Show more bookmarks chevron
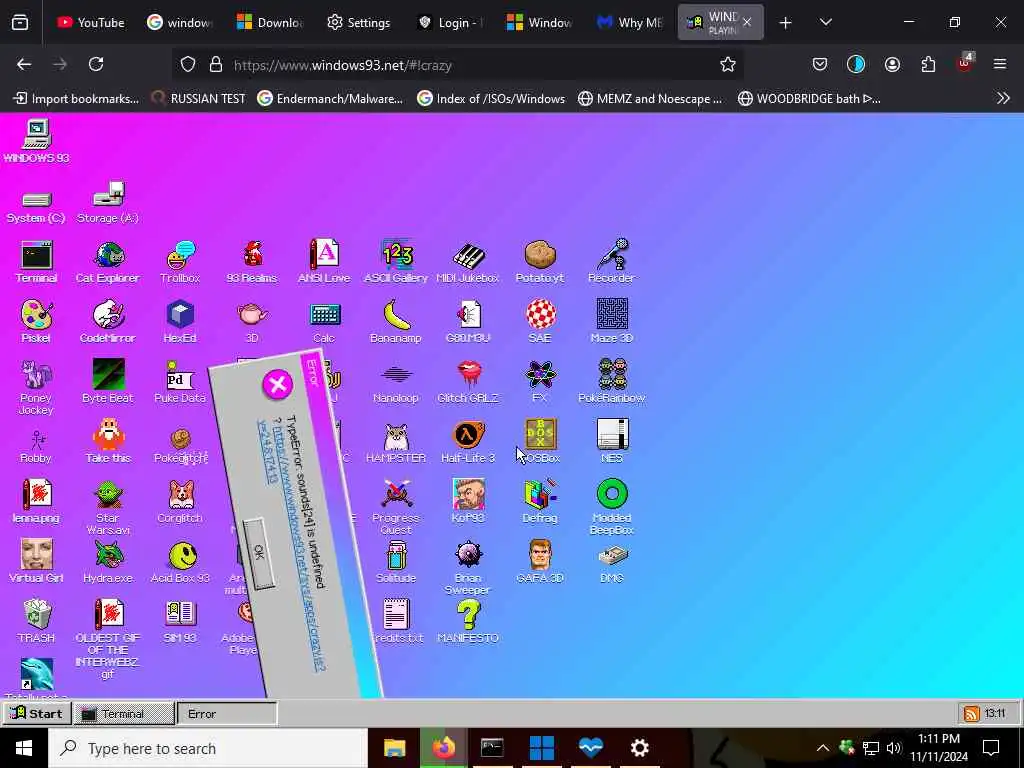 [x=1003, y=99]
